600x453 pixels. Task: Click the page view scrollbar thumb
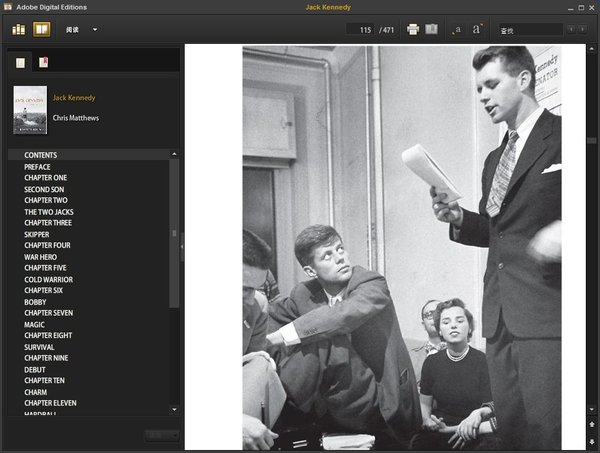592,141
